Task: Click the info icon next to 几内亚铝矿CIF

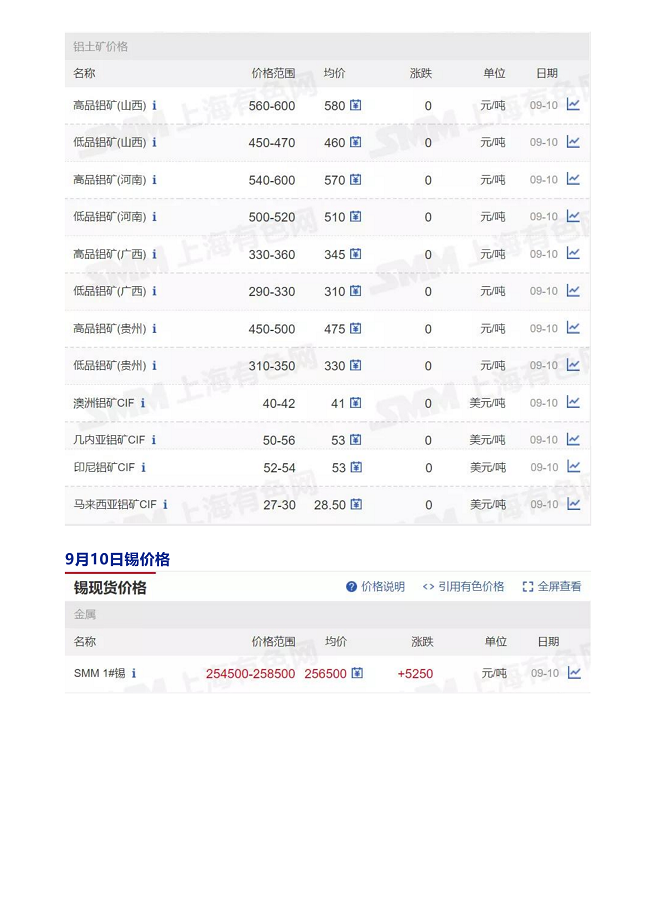Action: pyautogui.click(x=153, y=440)
